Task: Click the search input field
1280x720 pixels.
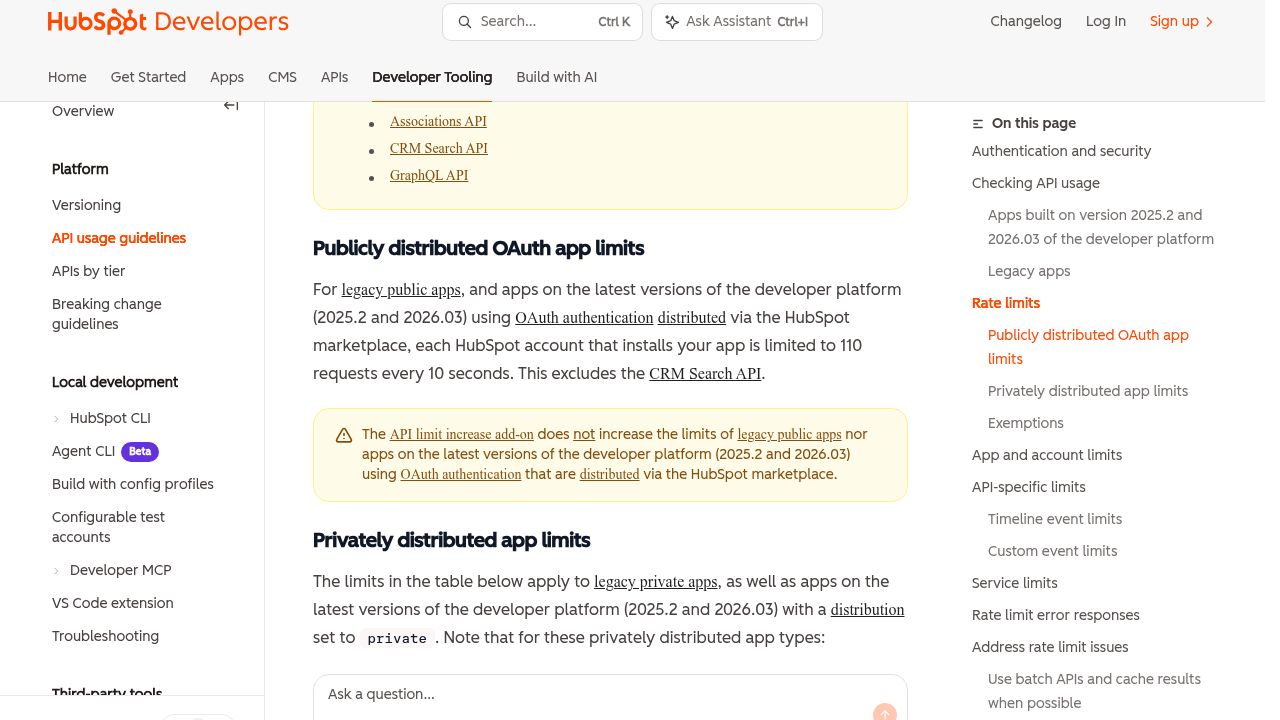Action: (543, 22)
